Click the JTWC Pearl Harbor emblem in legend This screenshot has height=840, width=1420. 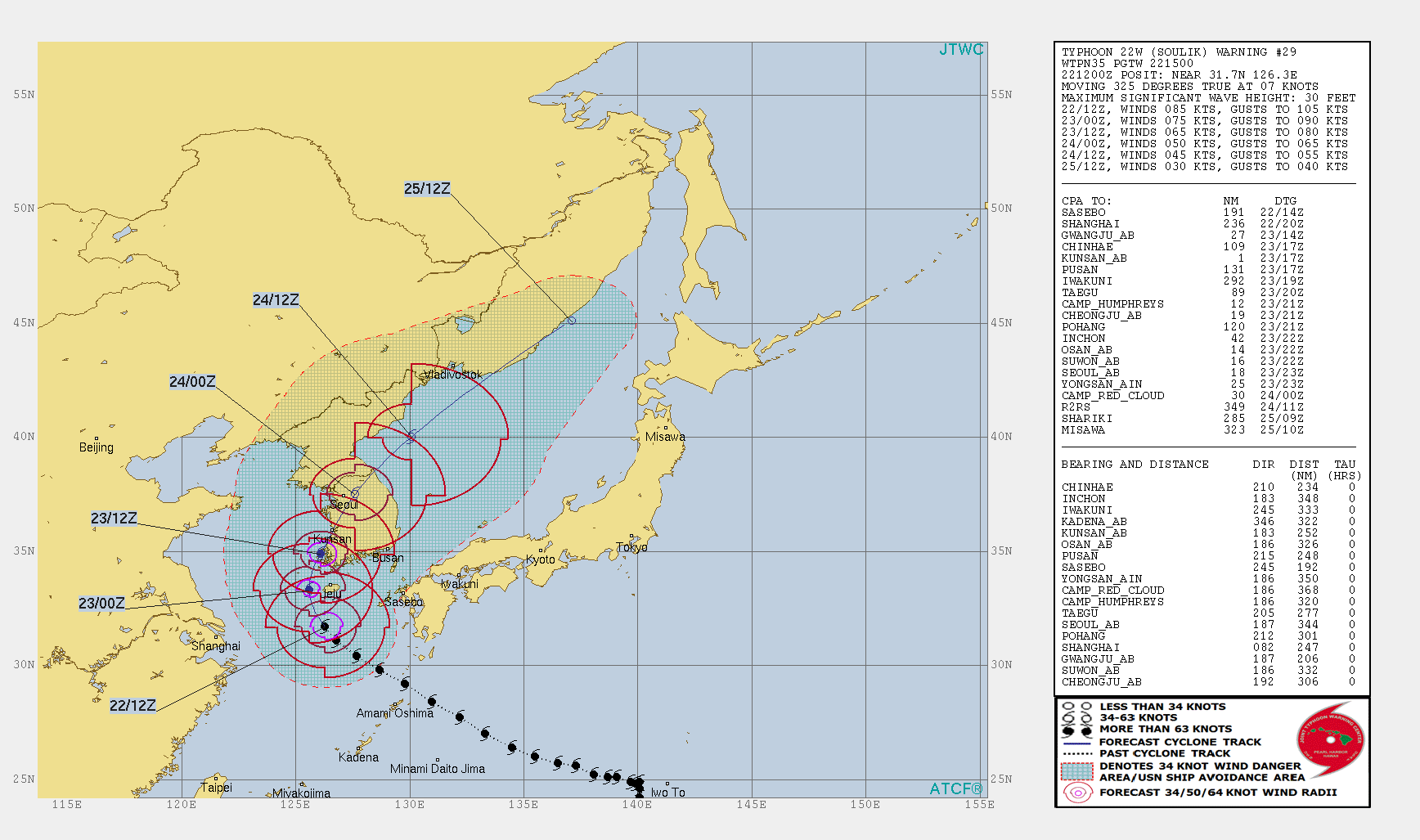[x=1331, y=740]
